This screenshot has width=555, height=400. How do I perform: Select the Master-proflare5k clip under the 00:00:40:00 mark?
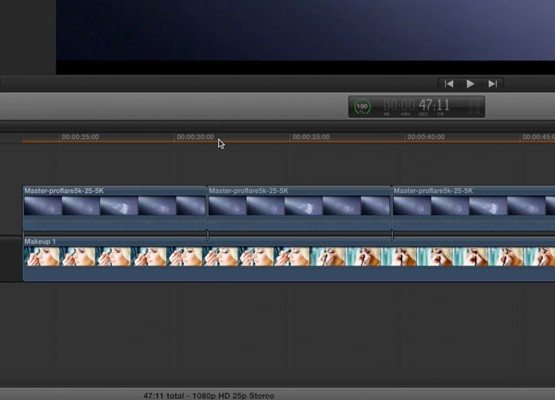coord(474,208)
